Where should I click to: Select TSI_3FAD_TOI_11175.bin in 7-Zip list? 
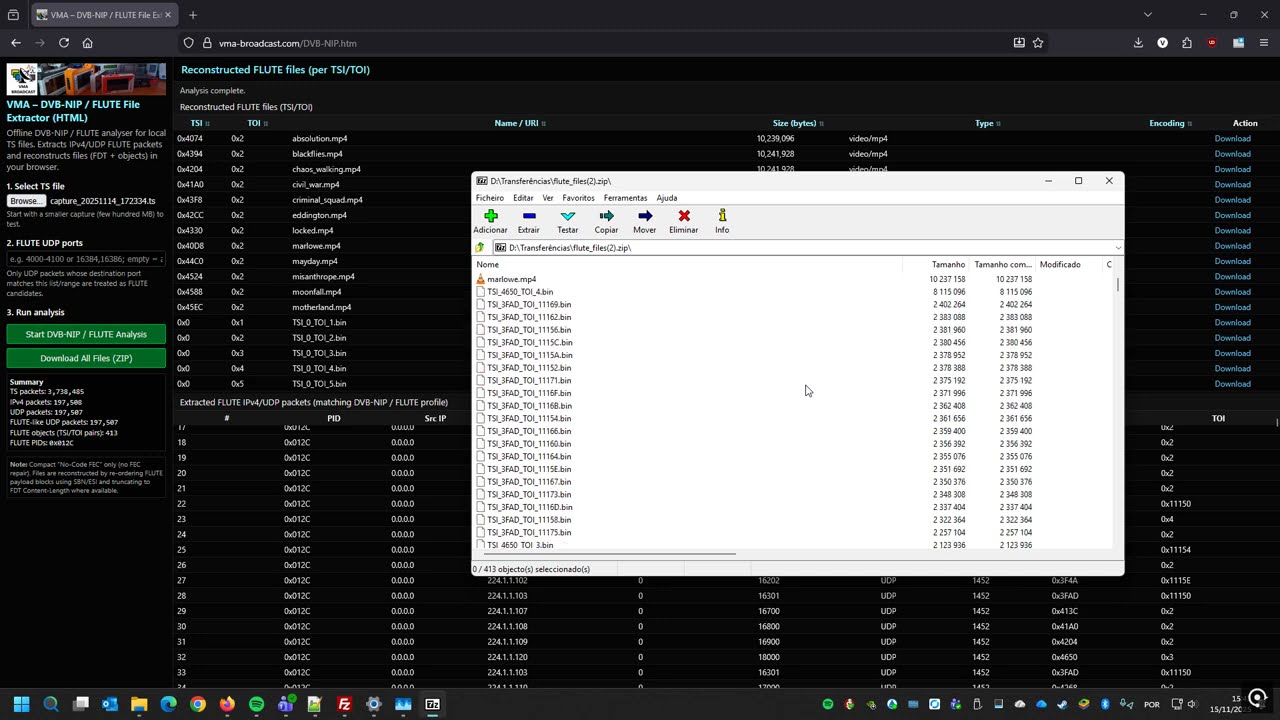click(529, 532)
